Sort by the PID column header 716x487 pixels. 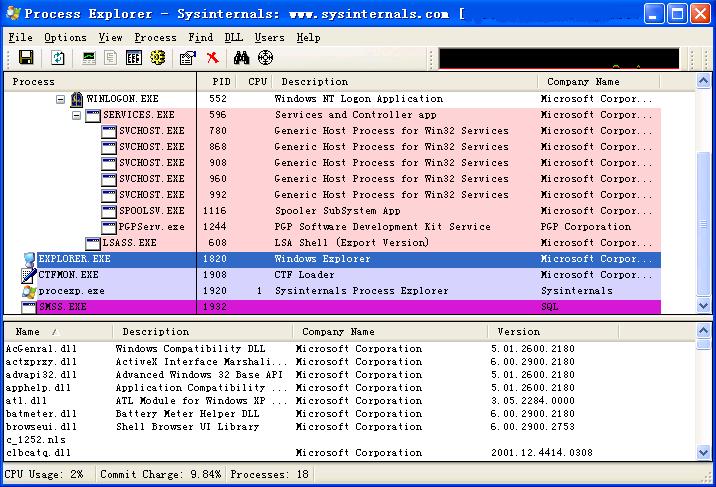tap(221, 82)
